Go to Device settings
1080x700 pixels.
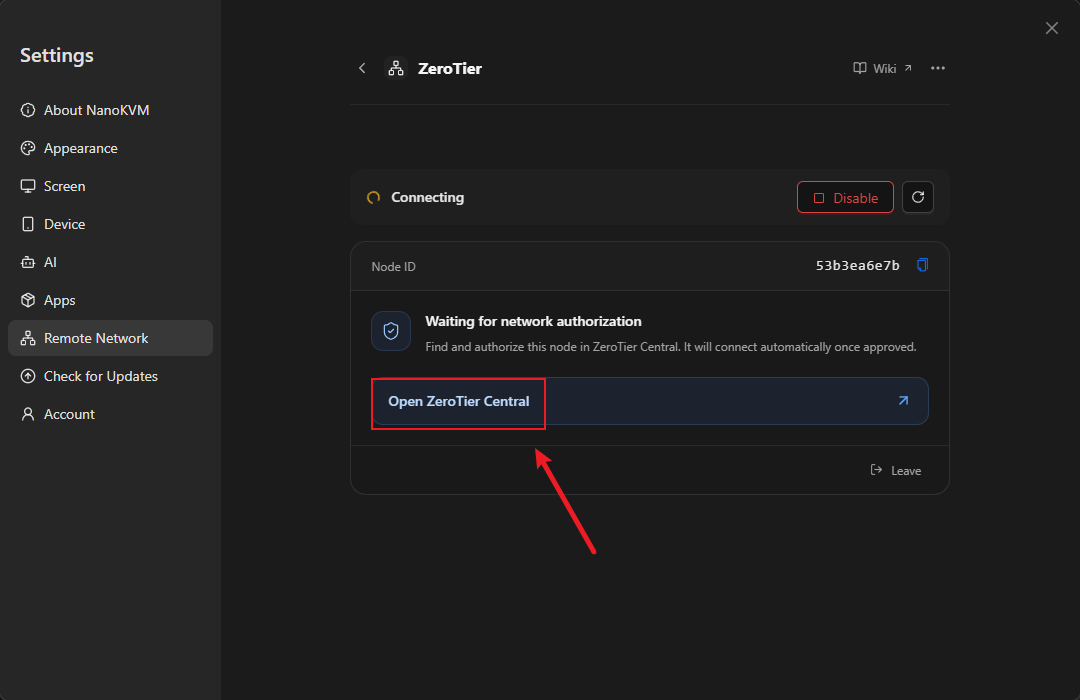110,224
